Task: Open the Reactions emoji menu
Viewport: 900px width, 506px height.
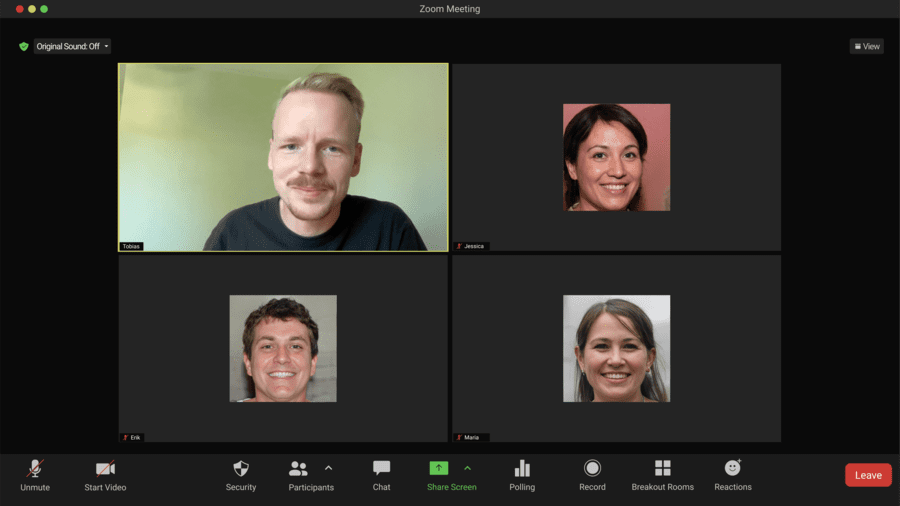Action: tap(732, 469)
